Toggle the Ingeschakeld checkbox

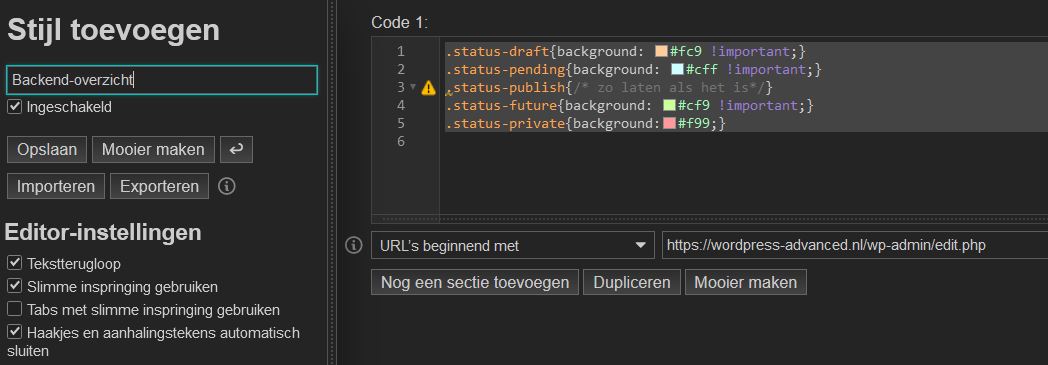tap(14, 106)
